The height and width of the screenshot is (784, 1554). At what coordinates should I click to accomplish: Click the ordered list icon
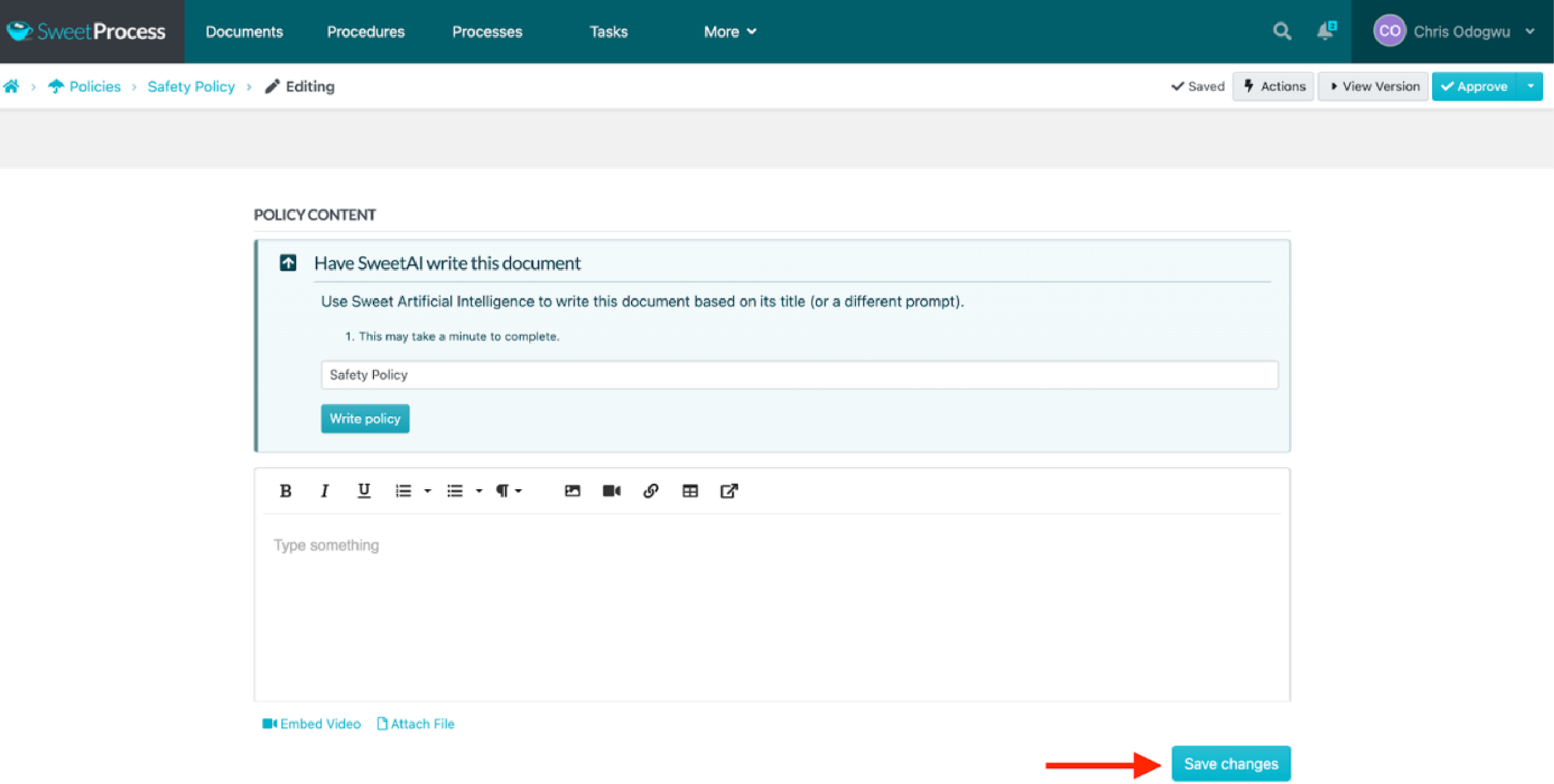point(404,491)
